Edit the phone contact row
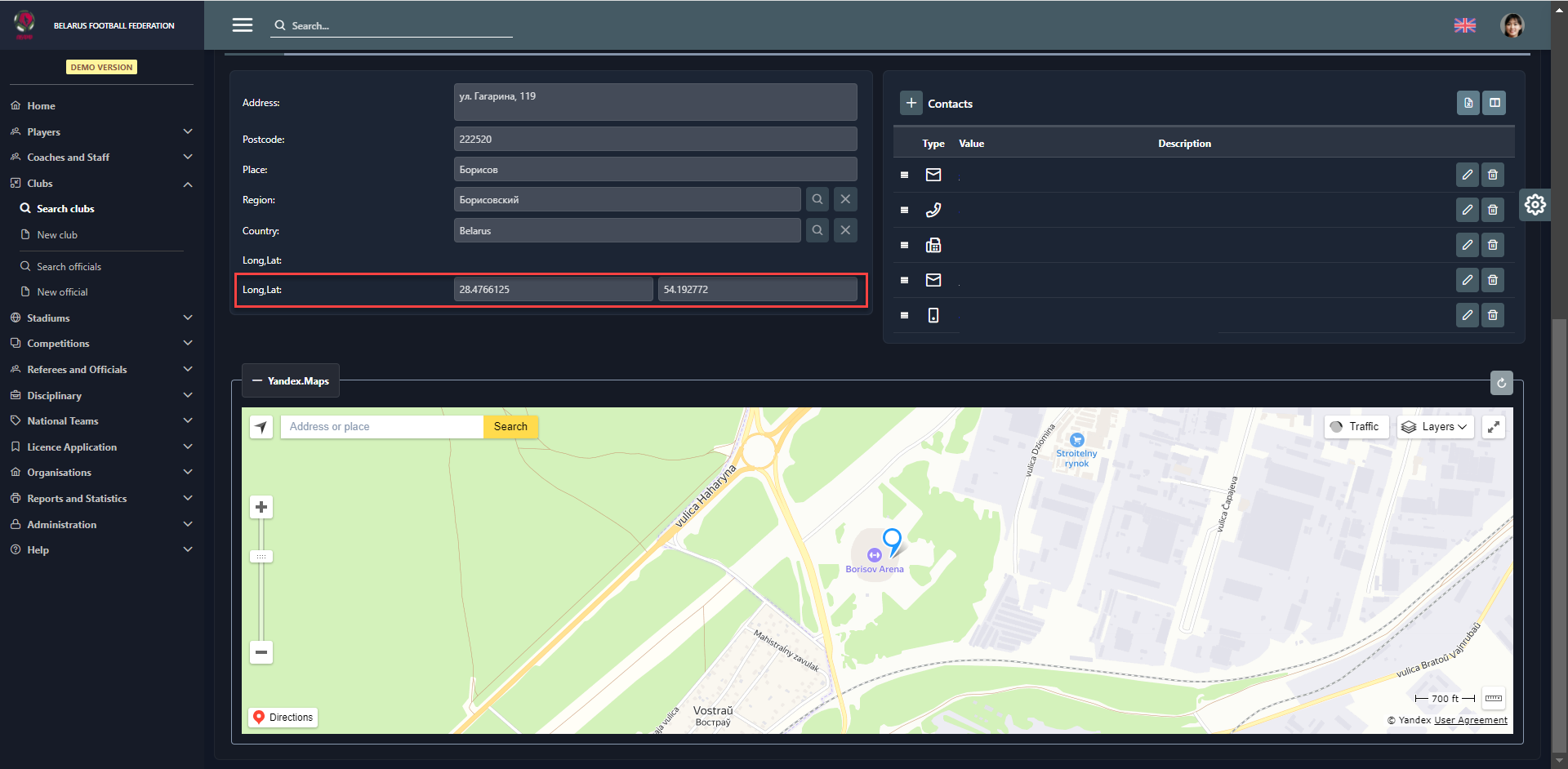Screen dimensions: 1568x769 tap(1467, 210)
